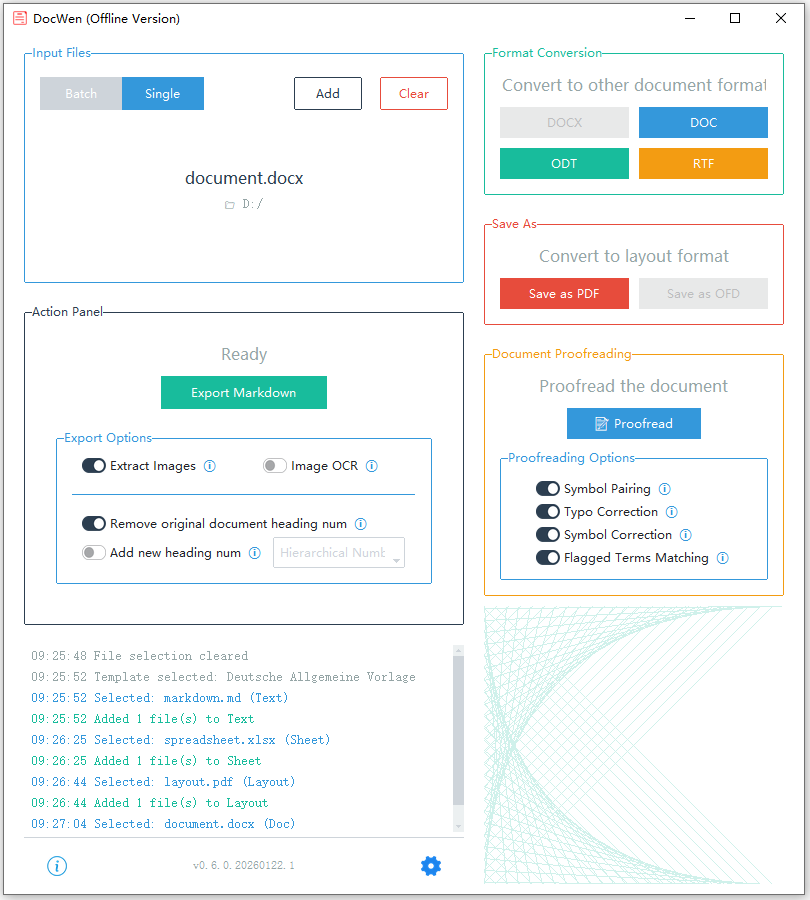This screenshot has height=900, width=810.
Task: Expand the Hierarchical Numbering dropdown
Action: pos(339,553)
